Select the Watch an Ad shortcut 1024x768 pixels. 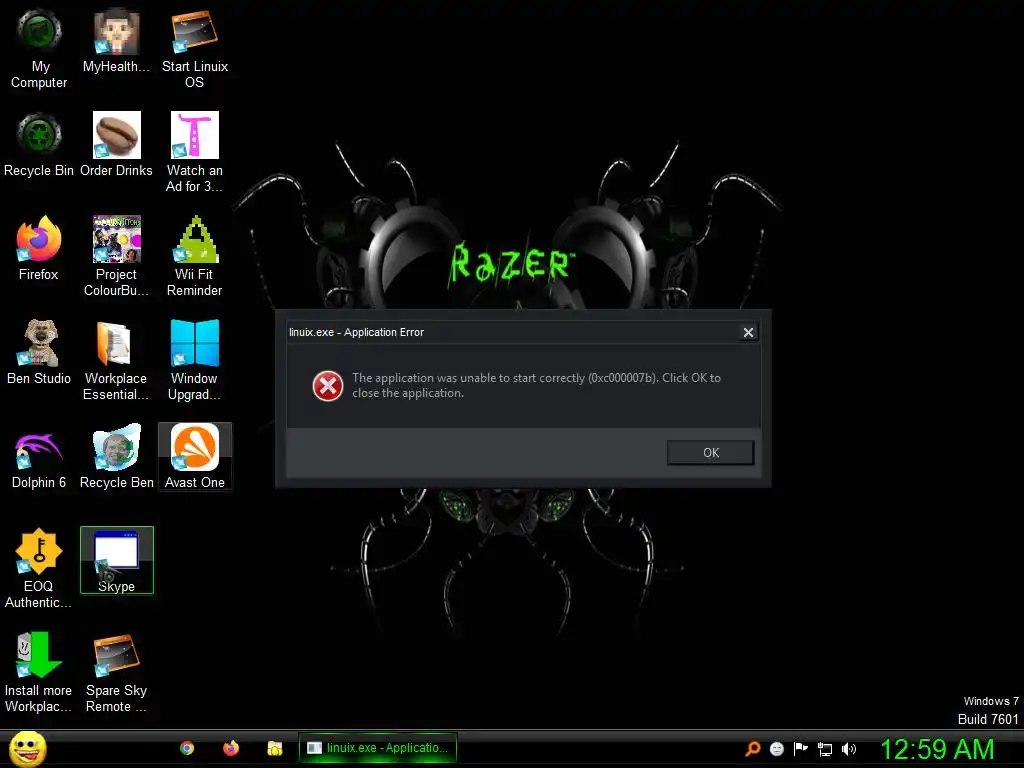pyautogui.click(x=195, y=153)
